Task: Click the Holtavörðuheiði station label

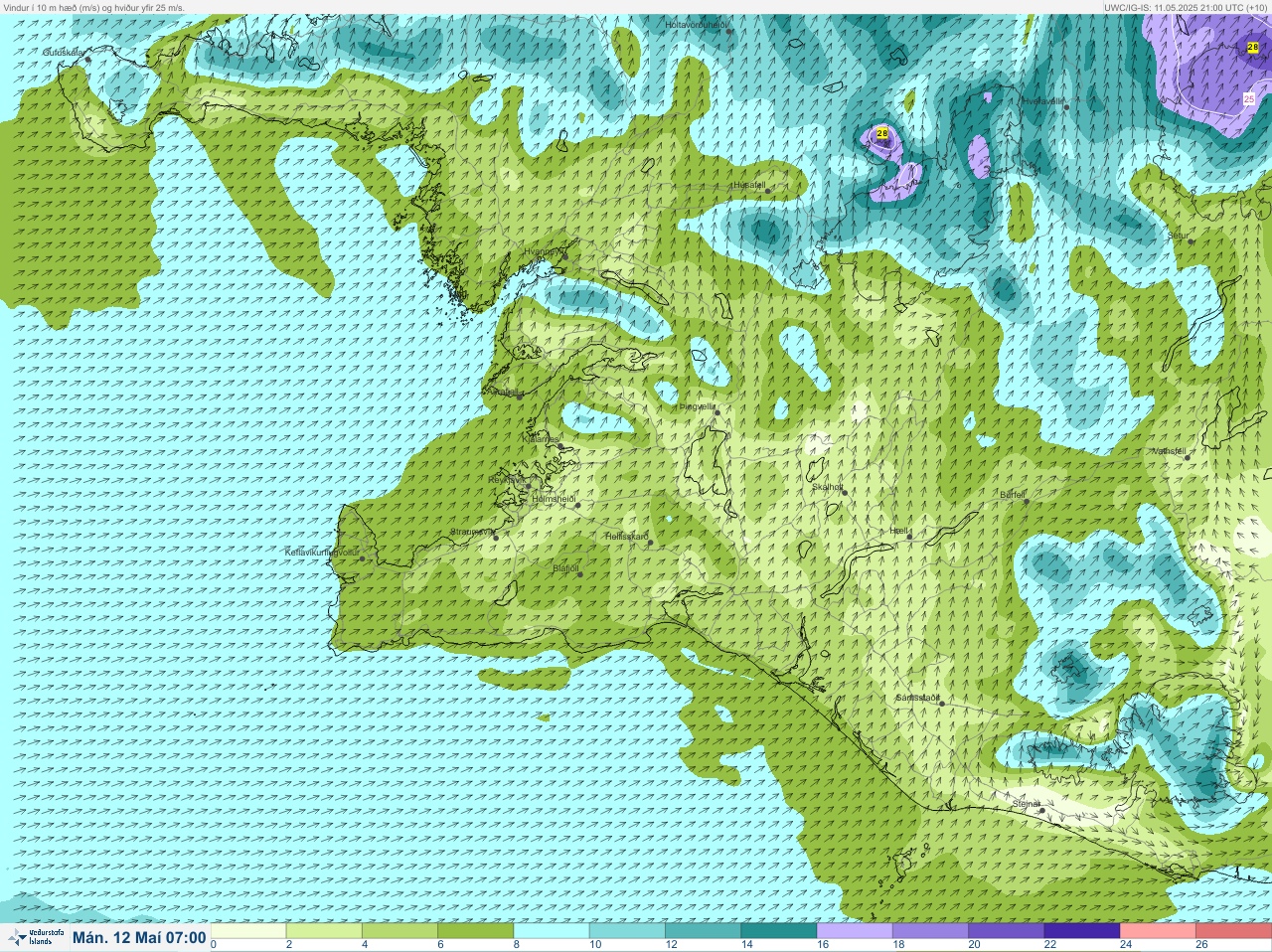Action: click(x=696, y=24)
